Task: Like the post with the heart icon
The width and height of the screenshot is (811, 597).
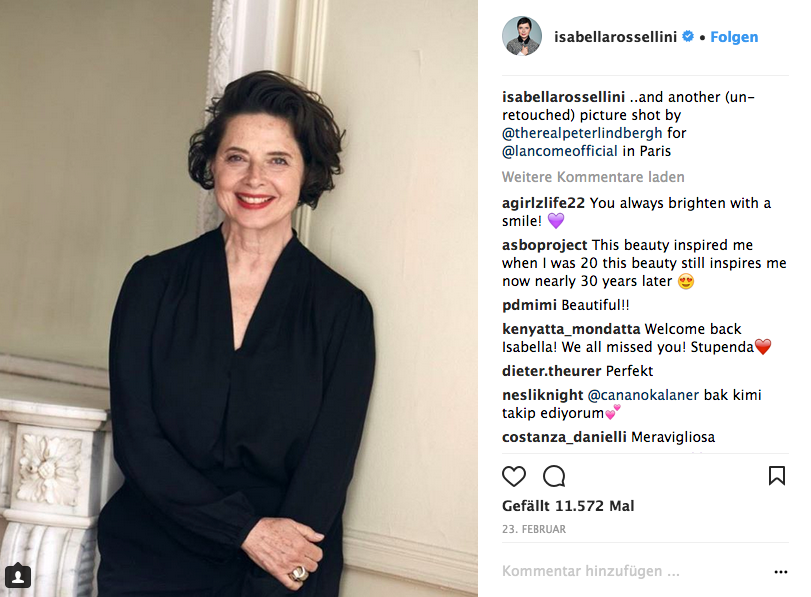Action: 514,476
